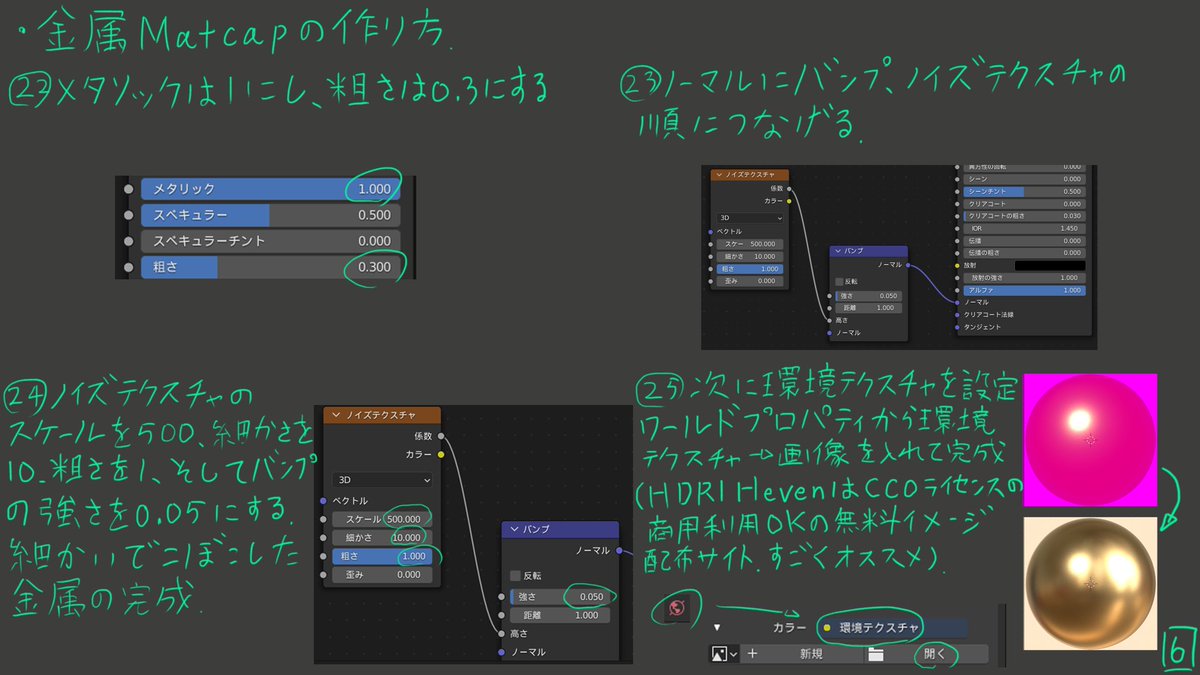The height and width of the screenshot is (675, 1200).
Task: Click the yellow socket dot in 環境テクスチャ field
Action: point(827,628)
